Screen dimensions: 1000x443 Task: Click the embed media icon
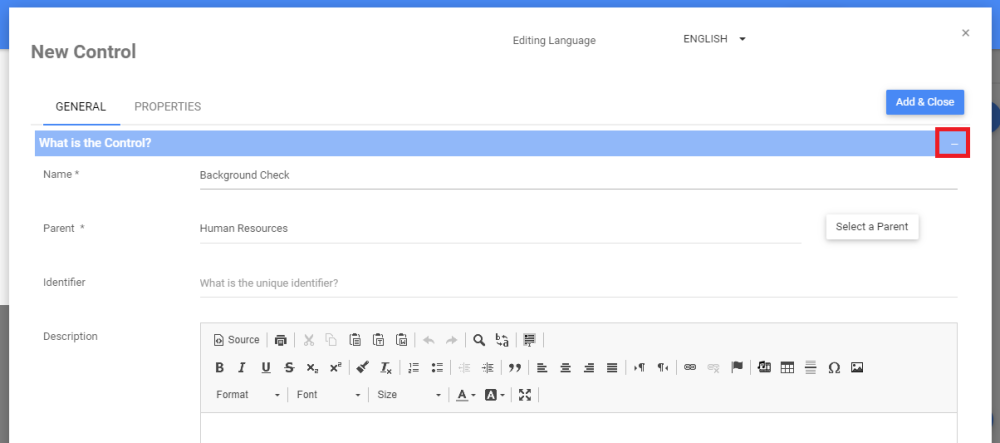(x=765, y=367)
